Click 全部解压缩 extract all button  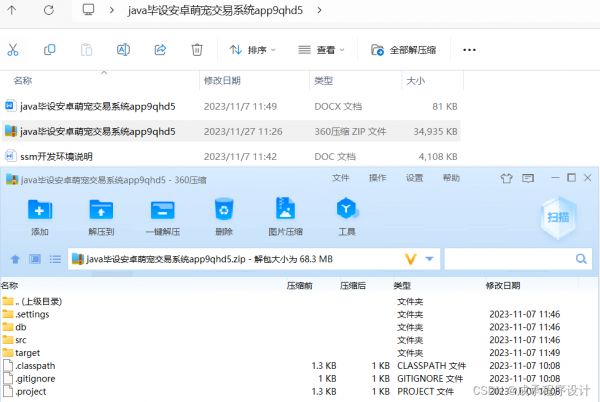tap(404, 50)
